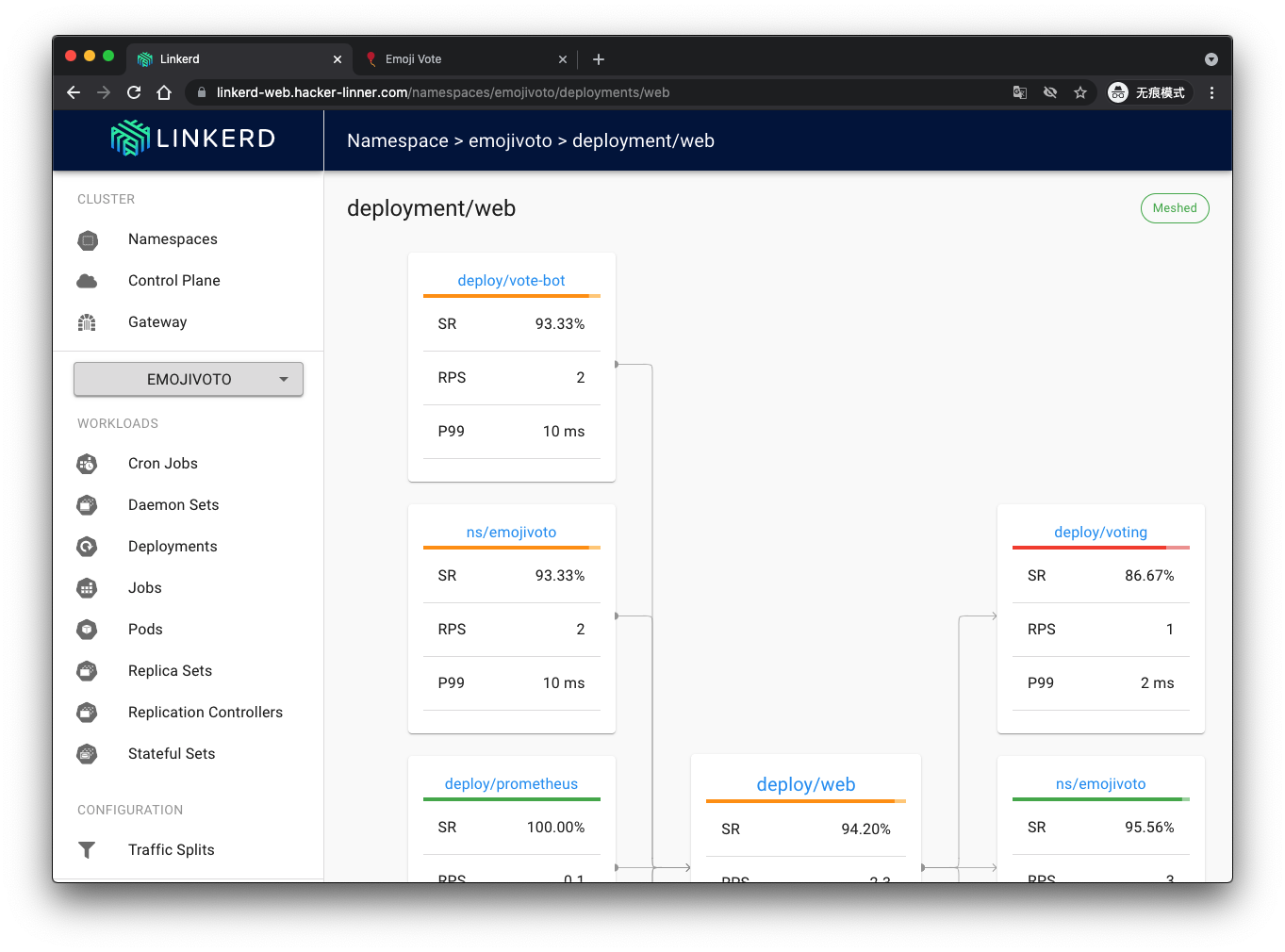Open Gateway in the sidebar

click(157, 322)
